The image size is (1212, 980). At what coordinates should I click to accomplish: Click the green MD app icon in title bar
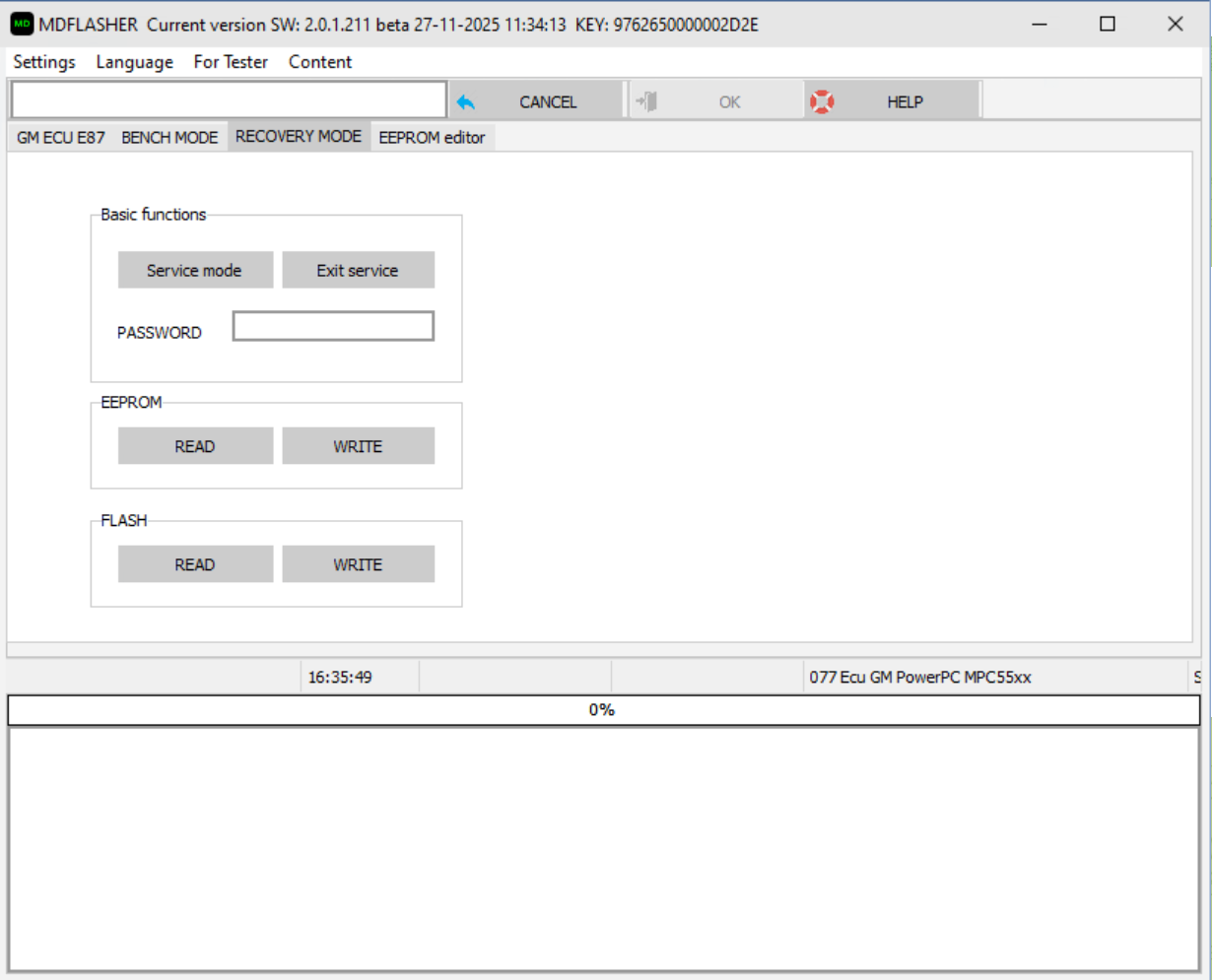pos(22,24)
